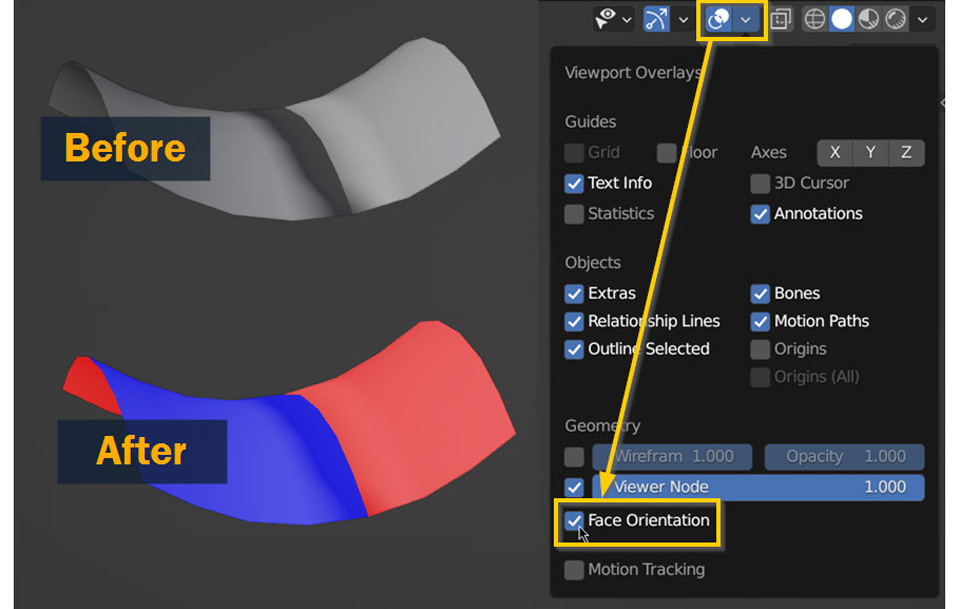The height and width of the screenshot is (609, 960).
Task: Enable Rendered viewport shading
Action: point(896,18)
